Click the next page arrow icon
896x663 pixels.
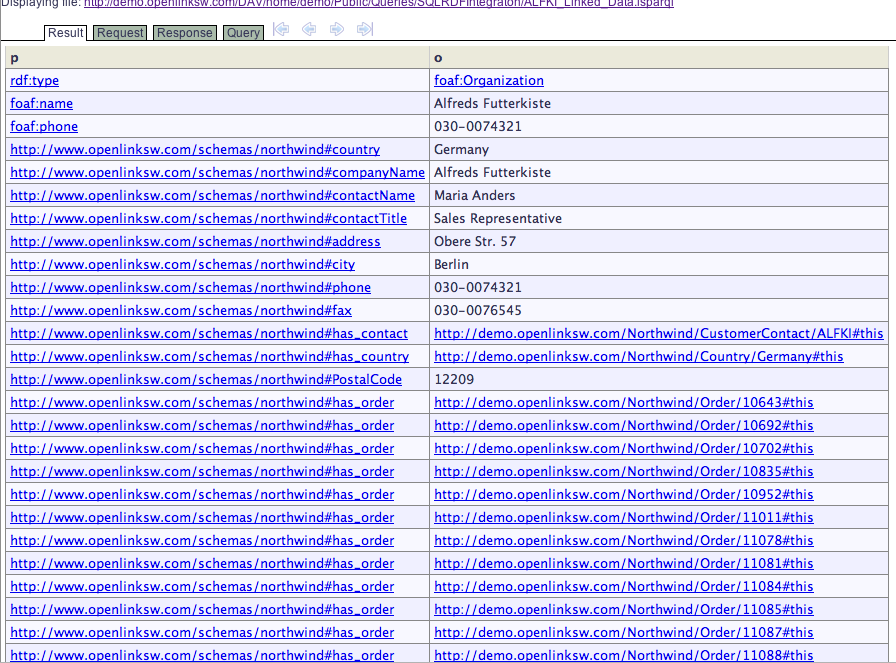pyautogui.click(x=337, y=30)
